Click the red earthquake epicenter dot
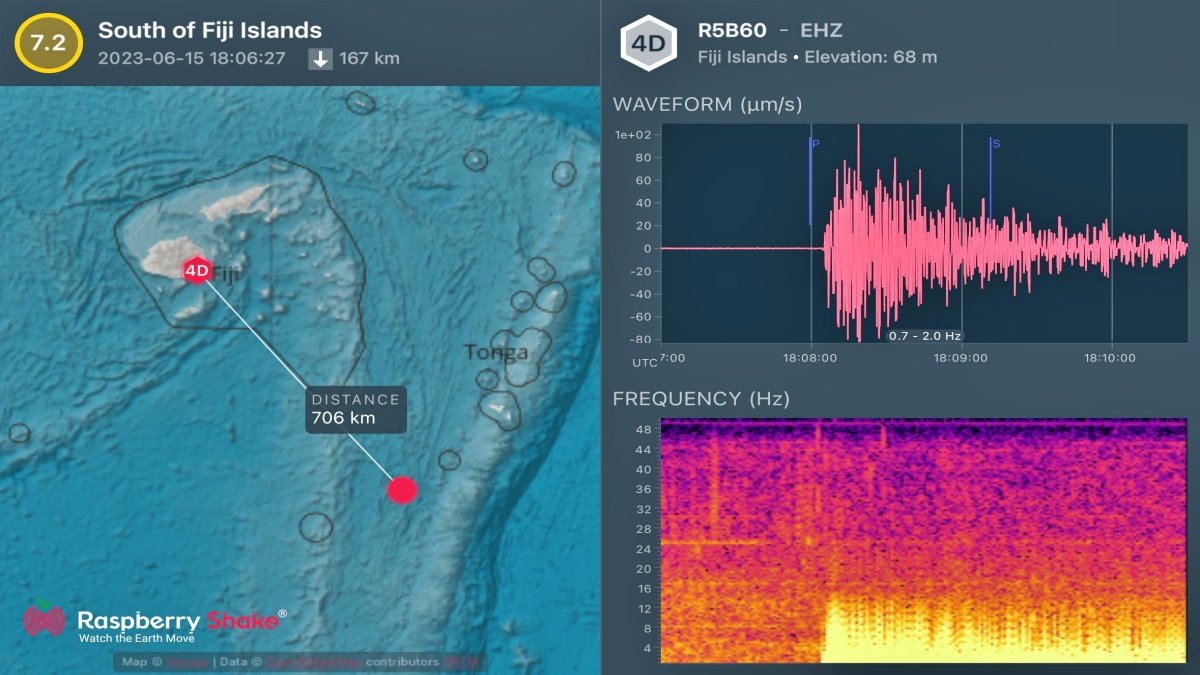 coord(402,490)
